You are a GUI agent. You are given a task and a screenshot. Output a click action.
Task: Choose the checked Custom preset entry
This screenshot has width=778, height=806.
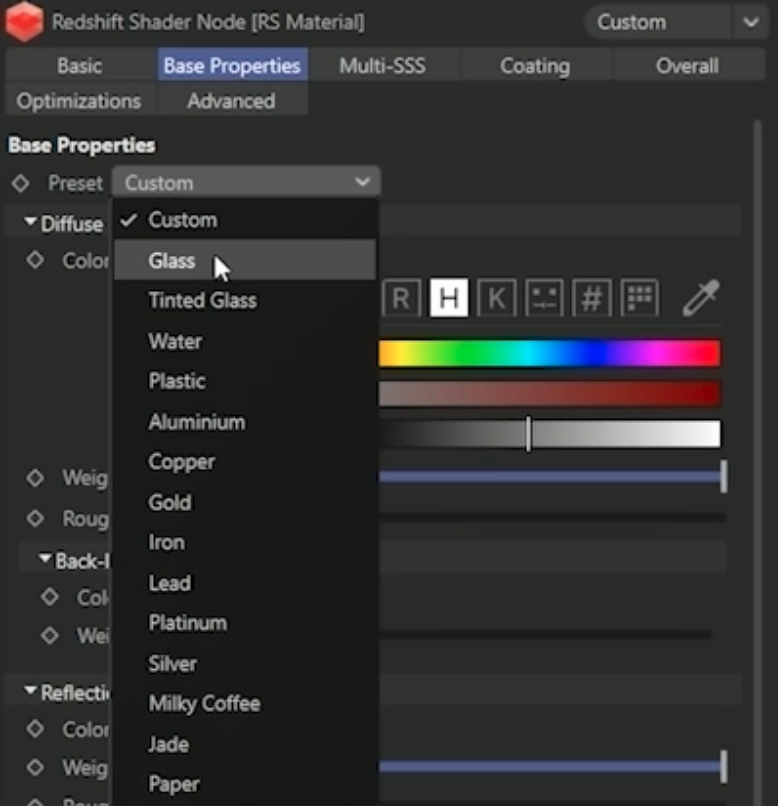245,220
